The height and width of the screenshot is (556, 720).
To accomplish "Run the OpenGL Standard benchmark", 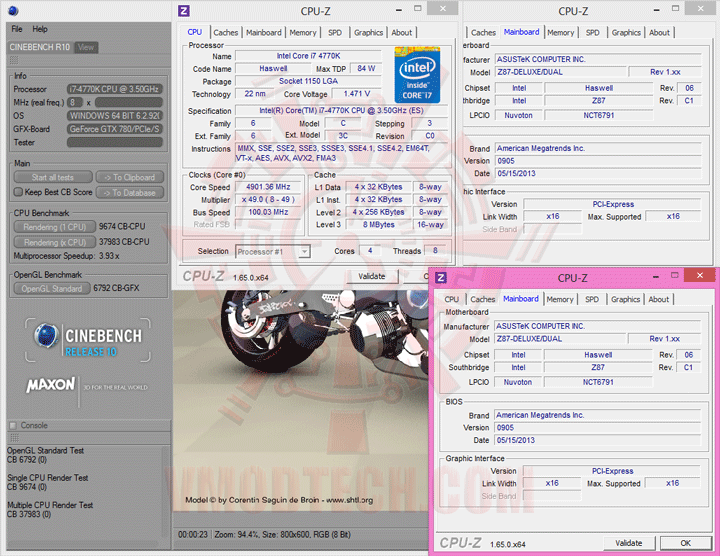I will click(52, 288).
